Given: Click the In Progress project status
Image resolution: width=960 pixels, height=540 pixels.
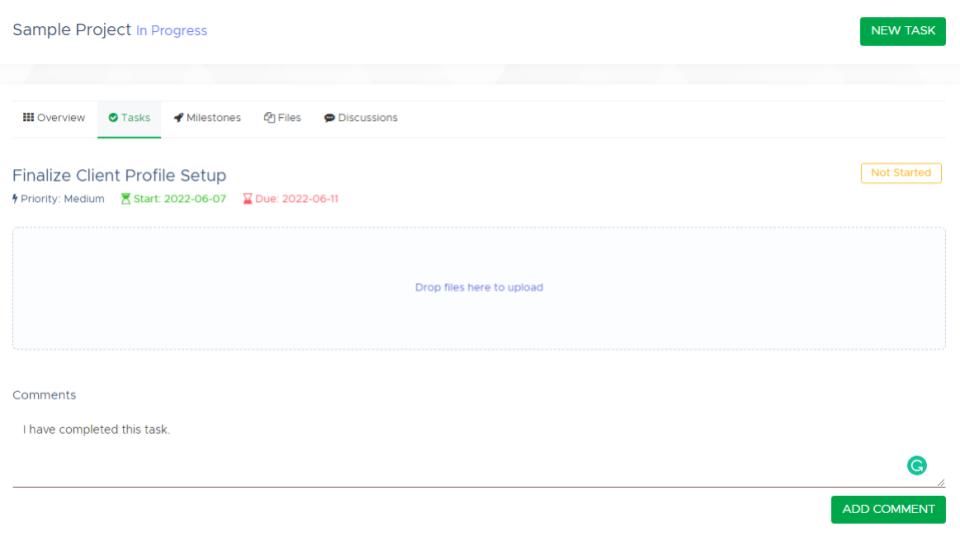Looking at the screenshot, I should point(171,31).
